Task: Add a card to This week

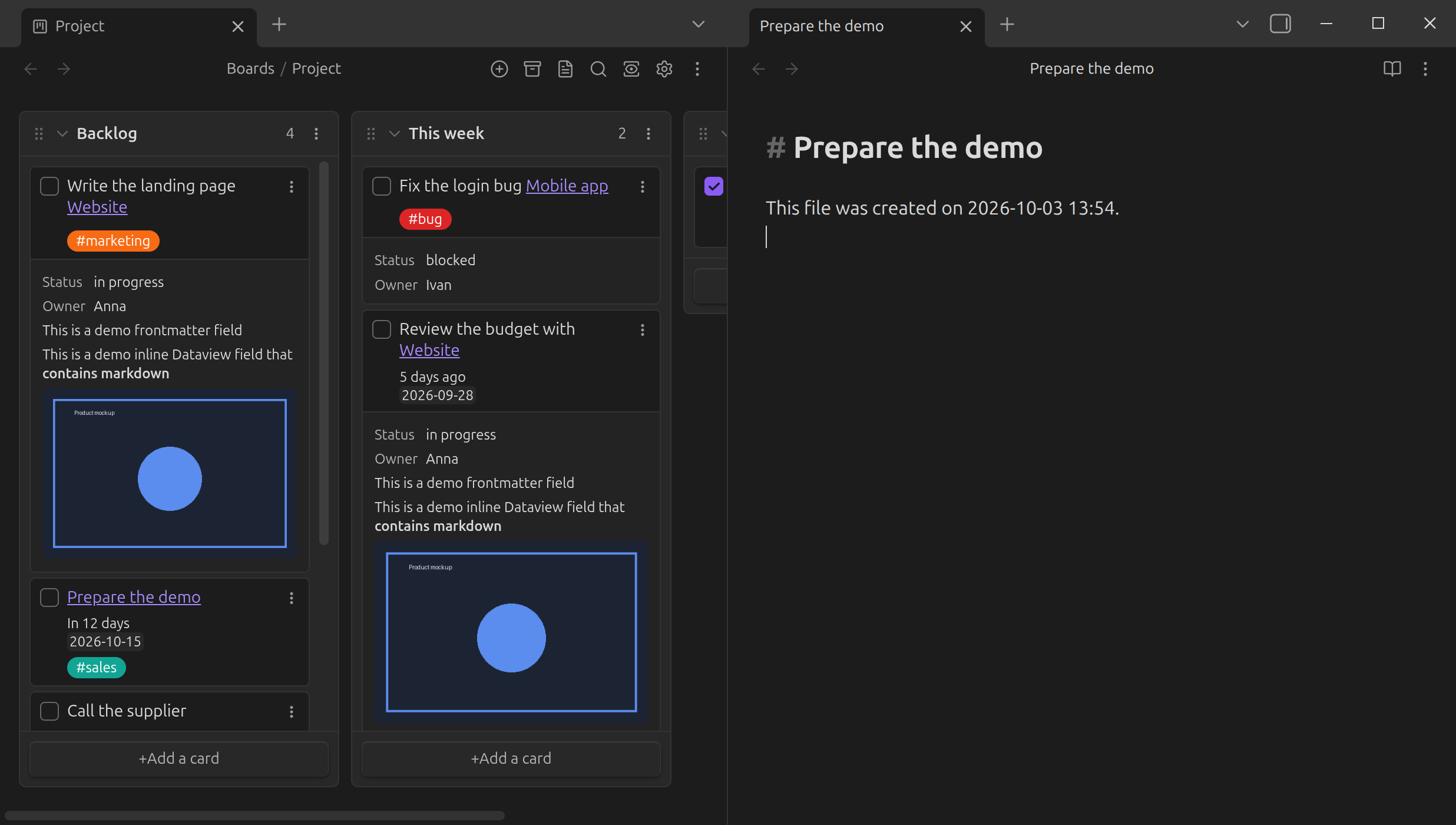Action: tap(511, 758)
